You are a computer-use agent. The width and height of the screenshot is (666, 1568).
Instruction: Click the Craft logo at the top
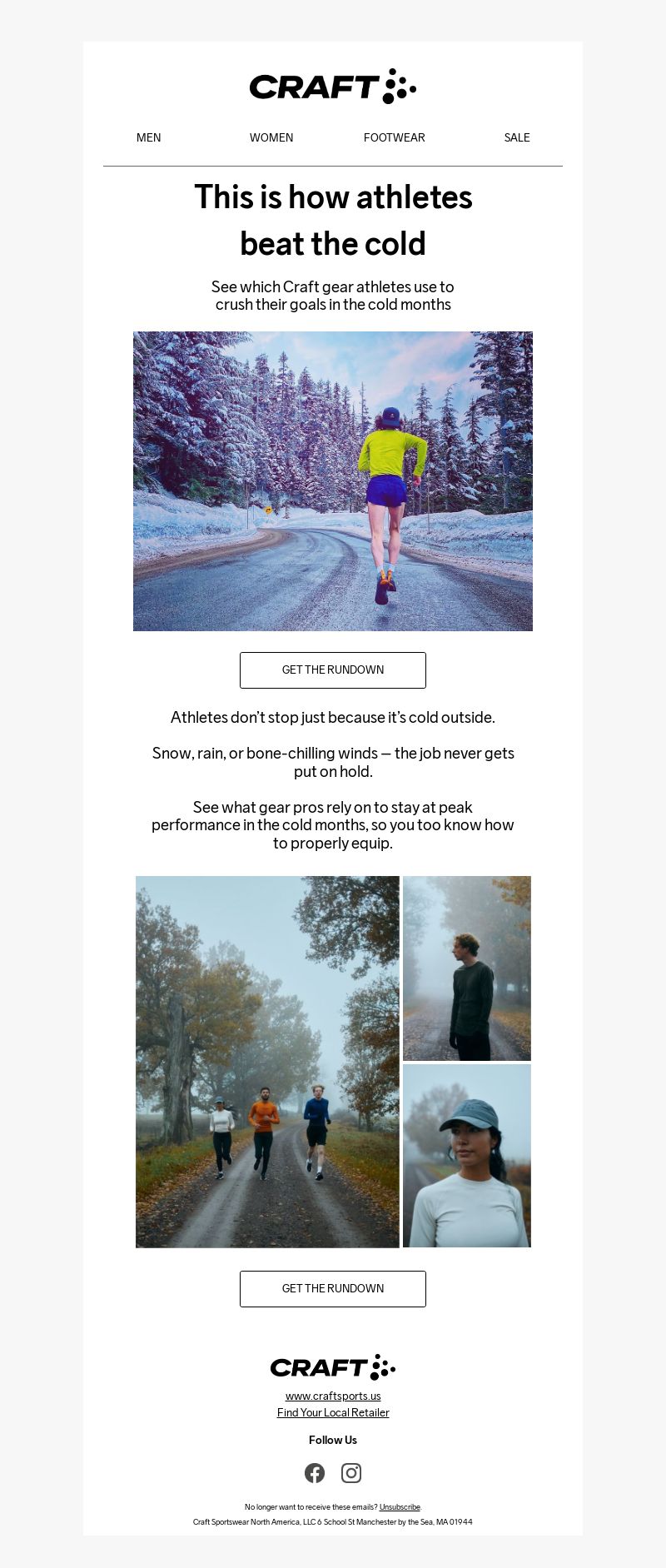[x=333, y=87]
